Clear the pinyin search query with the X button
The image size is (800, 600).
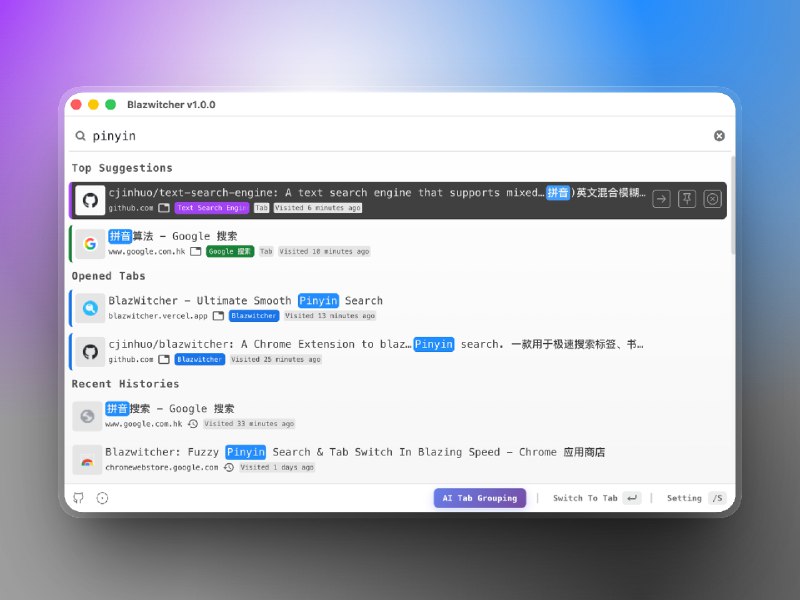click(719, 135)
